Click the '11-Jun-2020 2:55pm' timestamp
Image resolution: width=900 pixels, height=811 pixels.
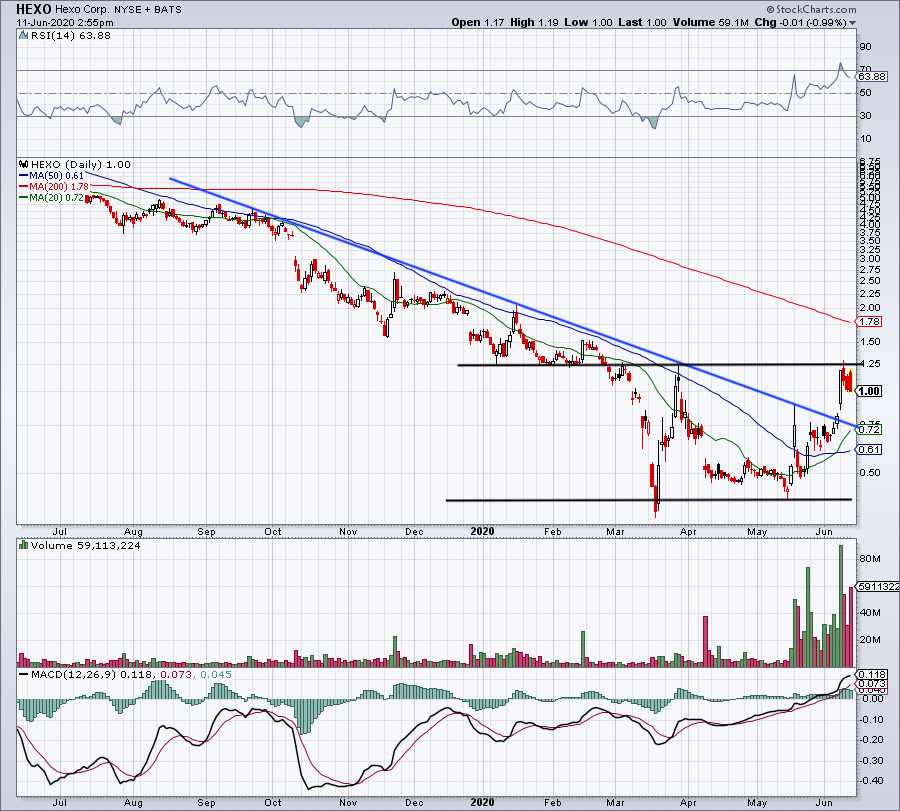tap(65, 23)
